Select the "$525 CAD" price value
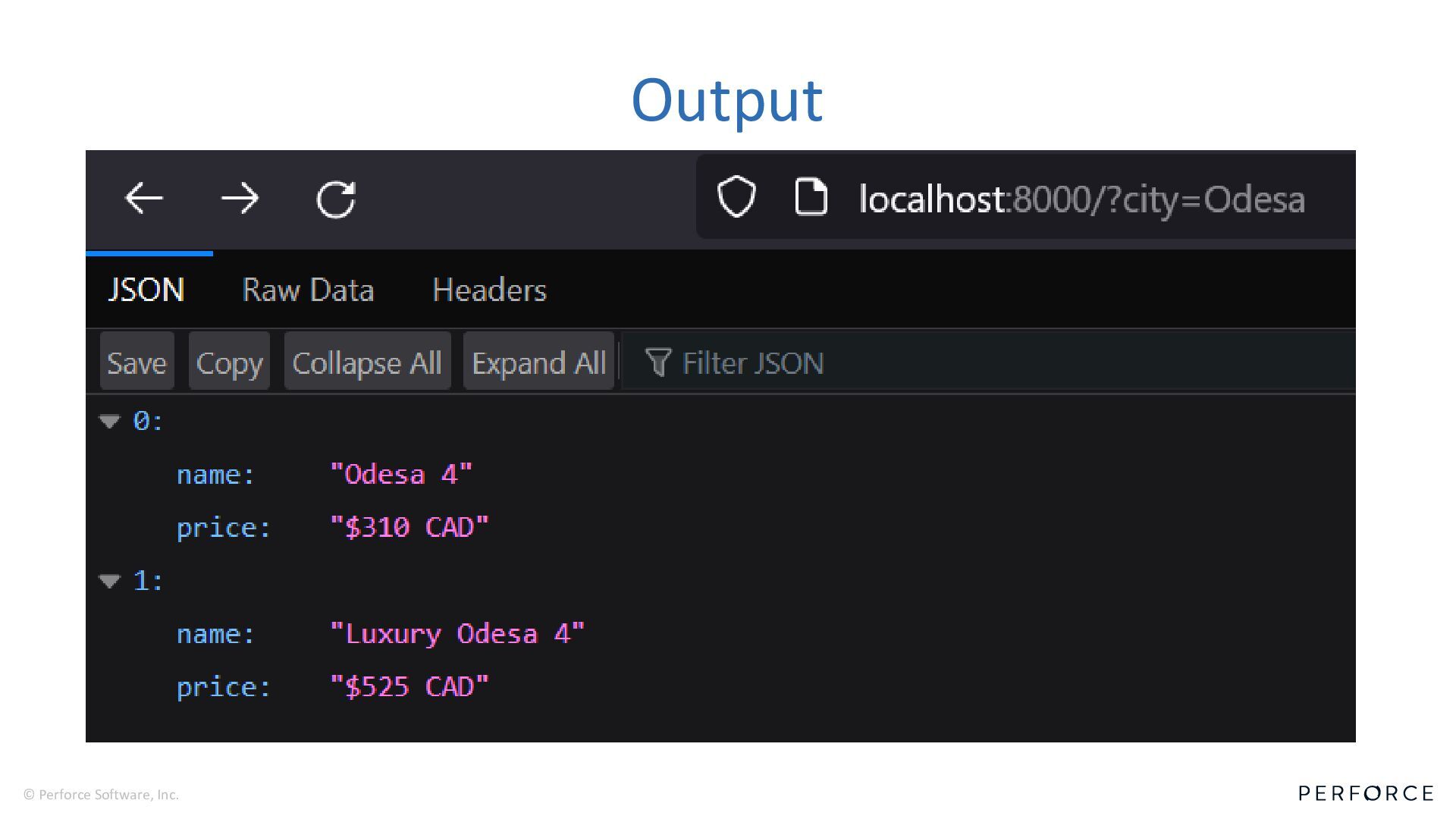1456x819 pixels. [x=409, y=687]
